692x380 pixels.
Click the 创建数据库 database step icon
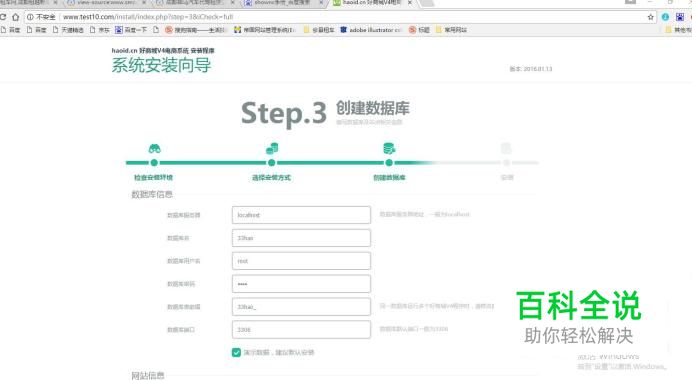pos(389,148)
